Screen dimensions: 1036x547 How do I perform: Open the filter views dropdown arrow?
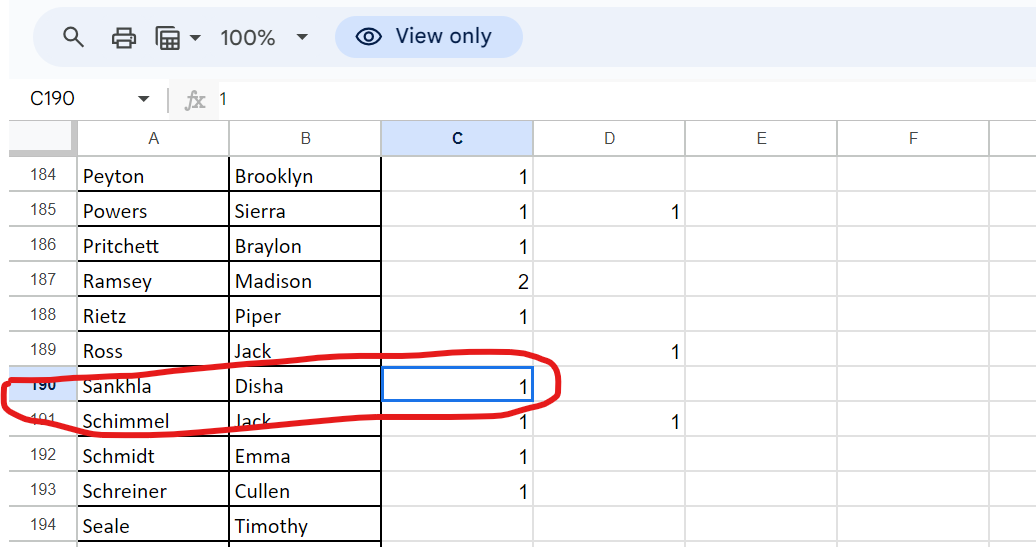(195, 38)
